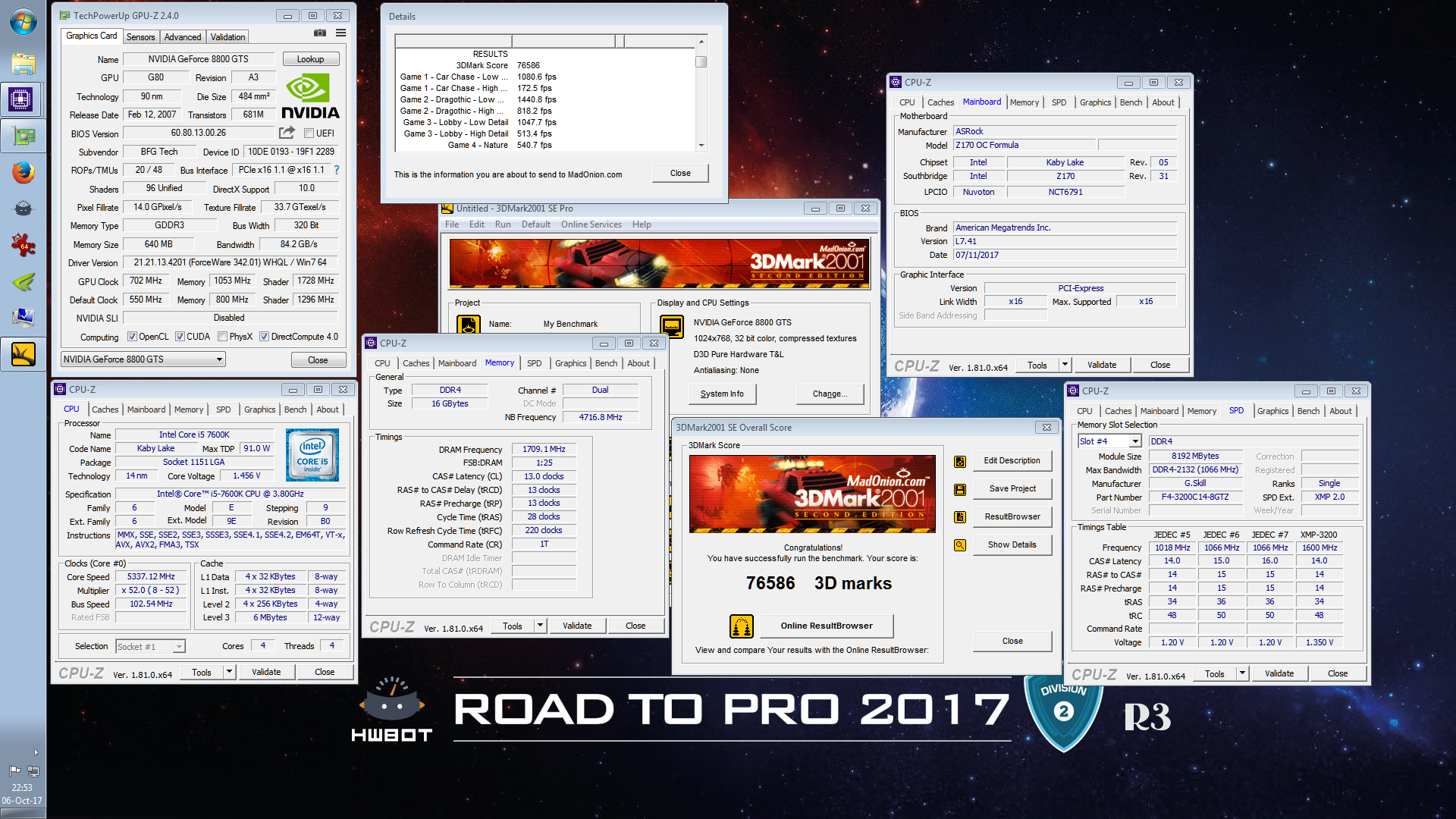This screenshot has width=1456, height=819.
Task: Toggle the CUDA checkbox
Action: click(x=180, y=337)
